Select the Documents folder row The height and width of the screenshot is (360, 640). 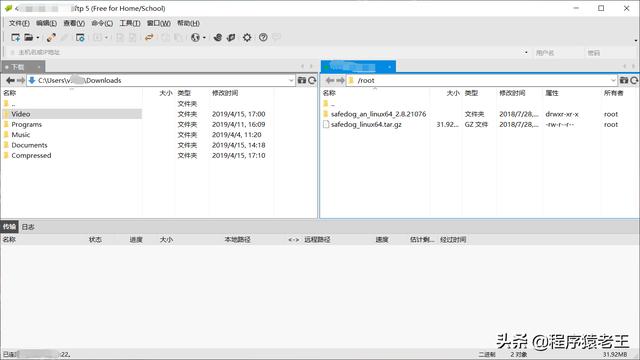[71, 145]
